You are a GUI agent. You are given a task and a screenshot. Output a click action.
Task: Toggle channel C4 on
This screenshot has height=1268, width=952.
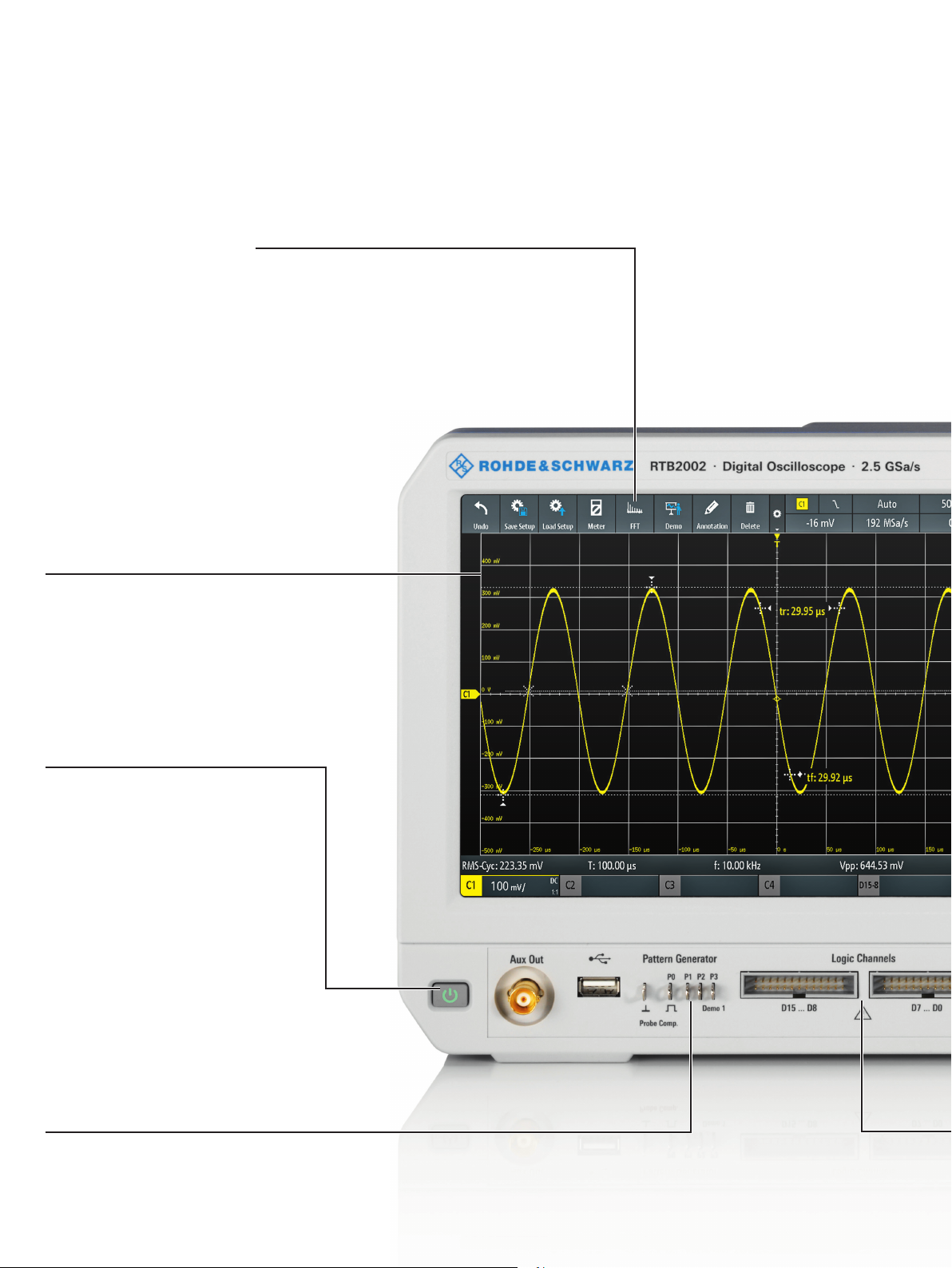tap(769, 886)
